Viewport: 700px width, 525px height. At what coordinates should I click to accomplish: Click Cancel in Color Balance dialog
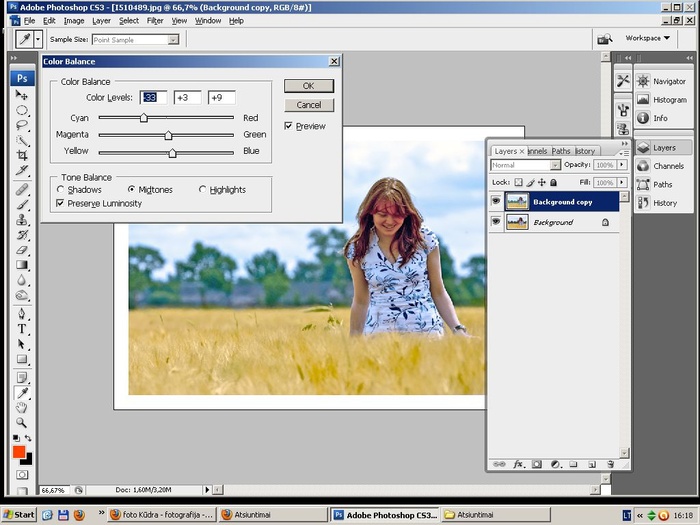pyautogui.click(x=308, y=105)
